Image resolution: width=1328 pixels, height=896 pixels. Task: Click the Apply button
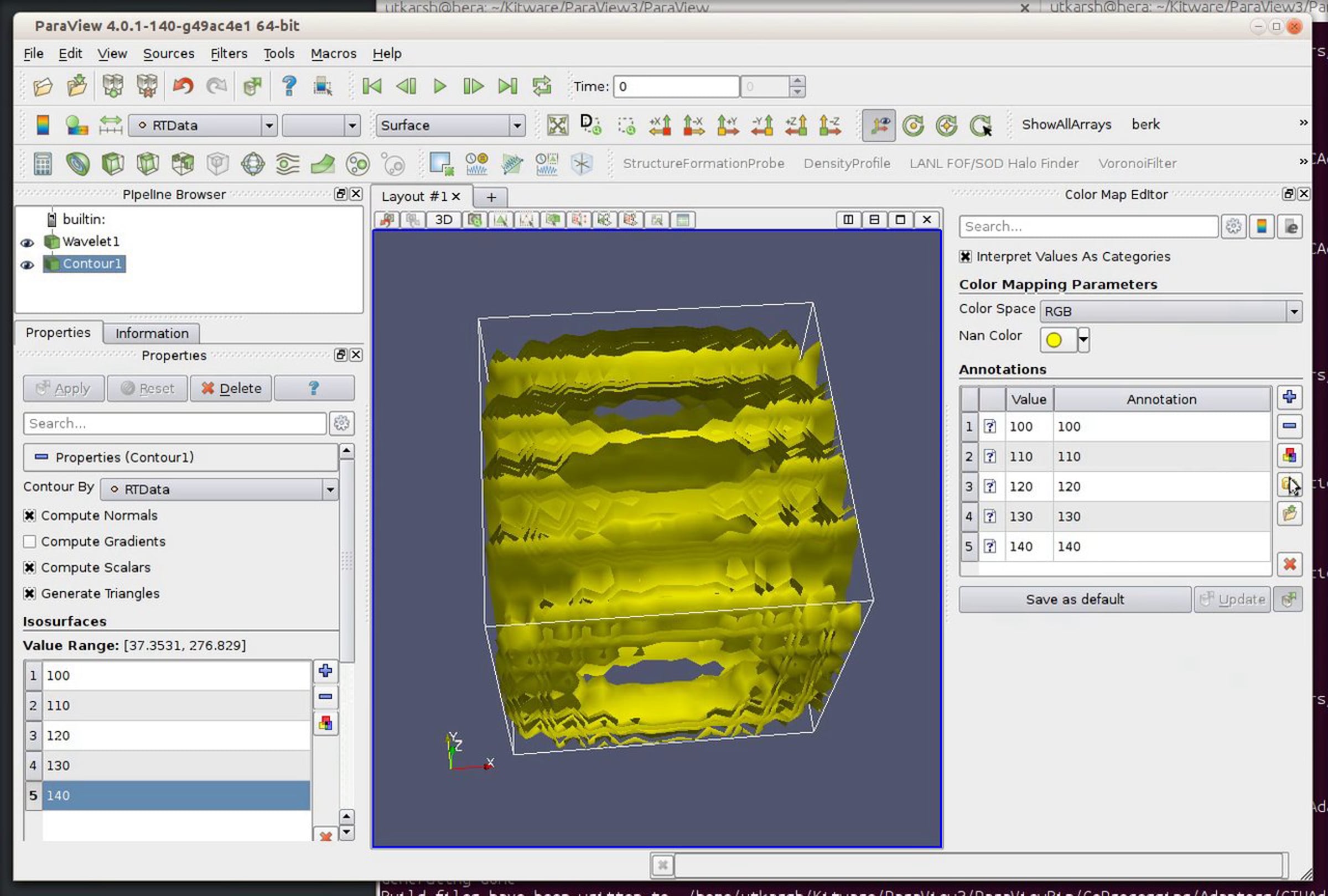[64, 389]
